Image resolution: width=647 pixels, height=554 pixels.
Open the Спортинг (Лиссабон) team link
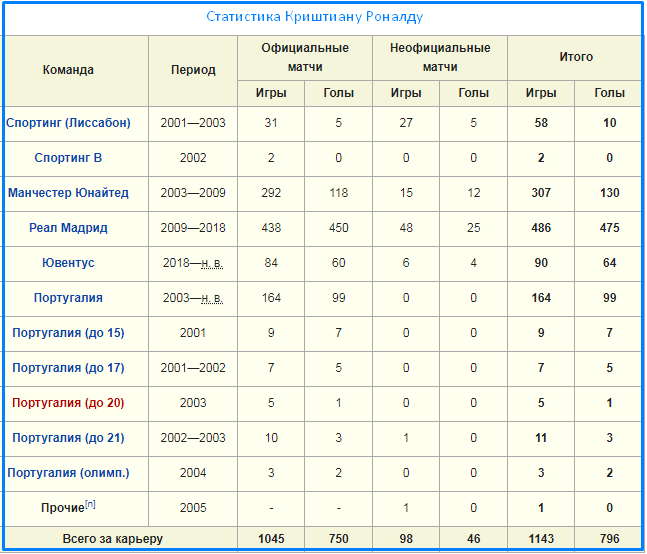(x=68, y=123)
